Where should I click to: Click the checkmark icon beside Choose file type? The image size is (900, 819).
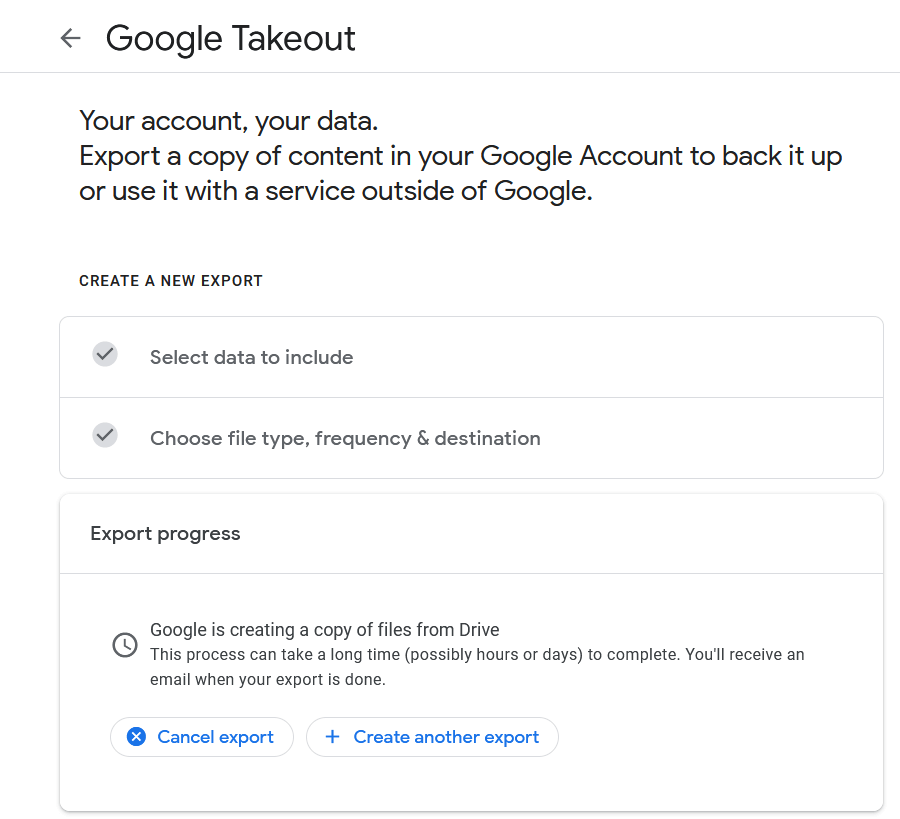coord(105,435)
